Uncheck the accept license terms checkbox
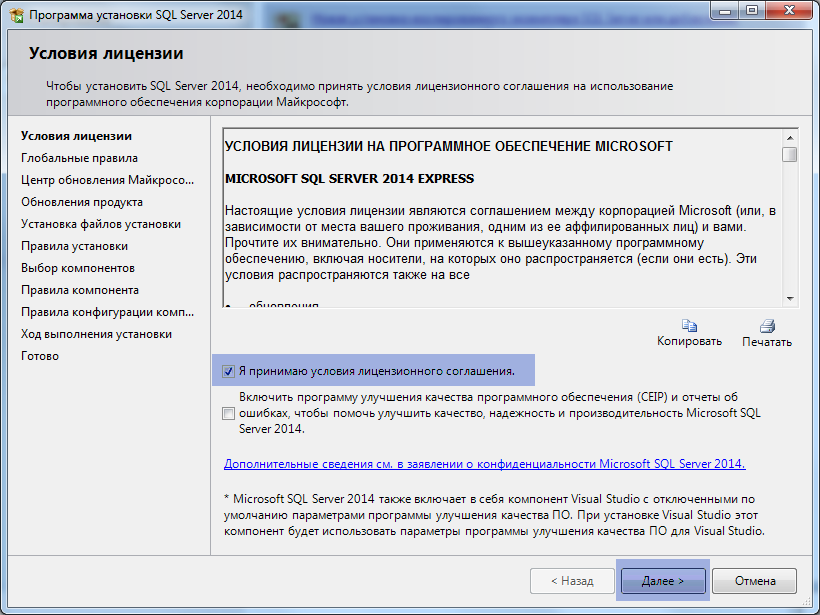The width and height of the screenshot is (820, 615). [x=229, y=371]
